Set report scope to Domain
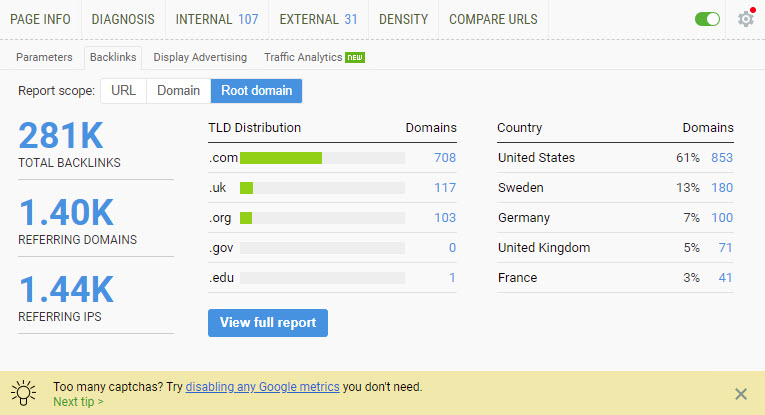The height and width of the screenshot is (415, 765). [x=178, y=91]
